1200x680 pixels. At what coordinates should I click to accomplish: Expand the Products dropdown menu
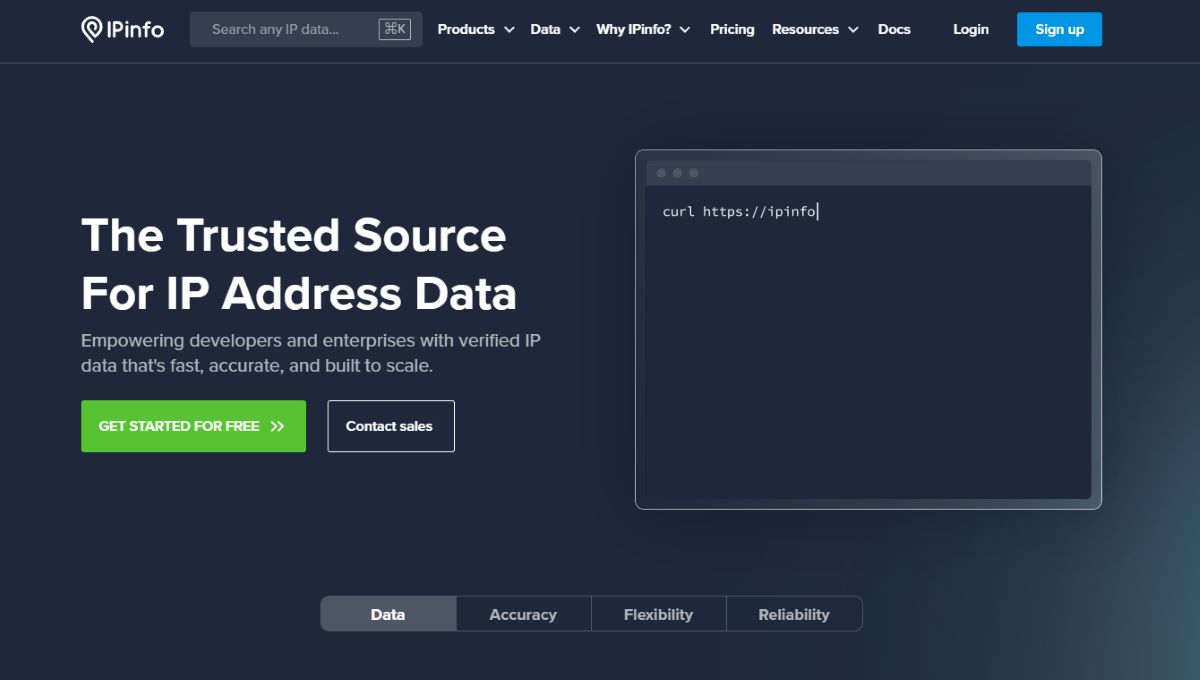(475, 29)
